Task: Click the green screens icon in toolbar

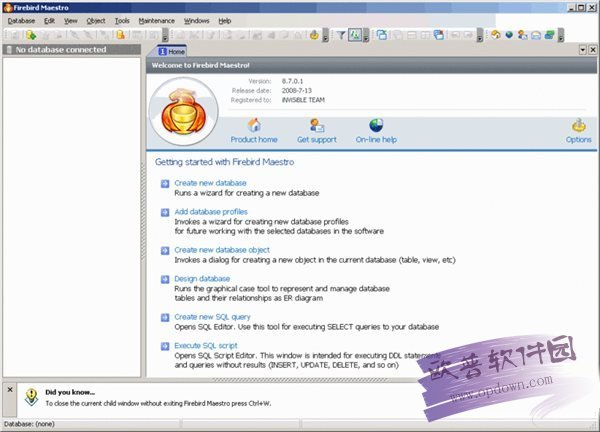Action: coord(549,35)
